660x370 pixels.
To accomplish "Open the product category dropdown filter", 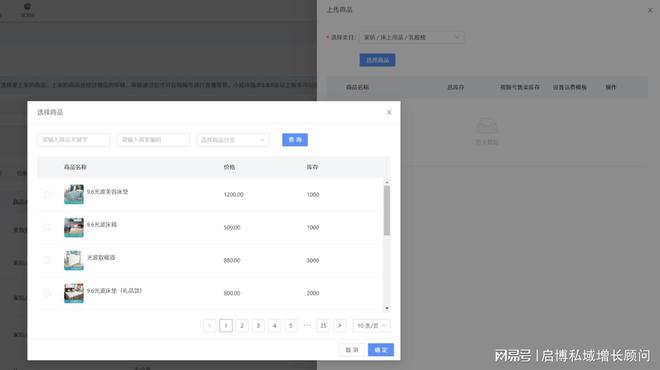I will coord(233,140).
